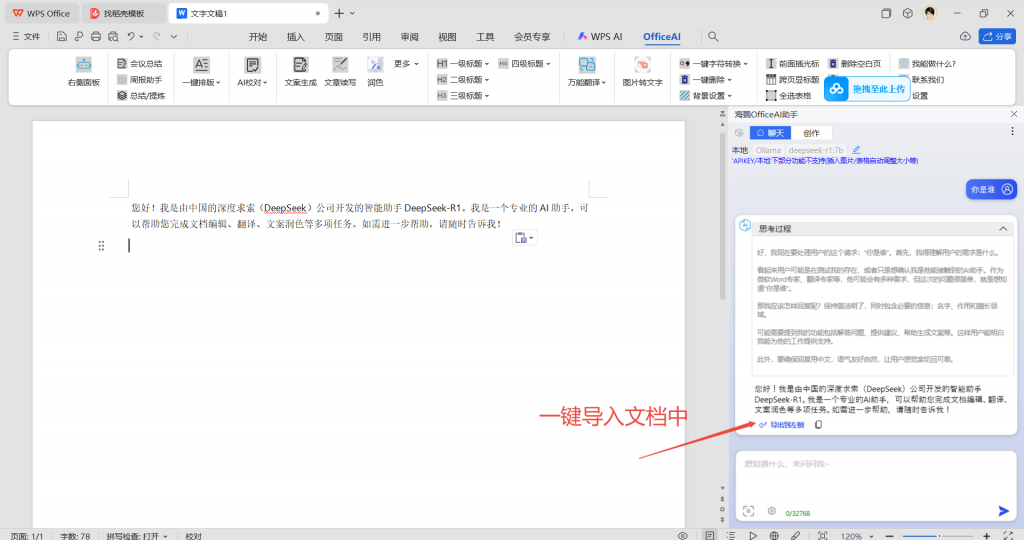Switch to web layout view globe icon
This screenshot has height=540, width=1024.
click(774, 535)
